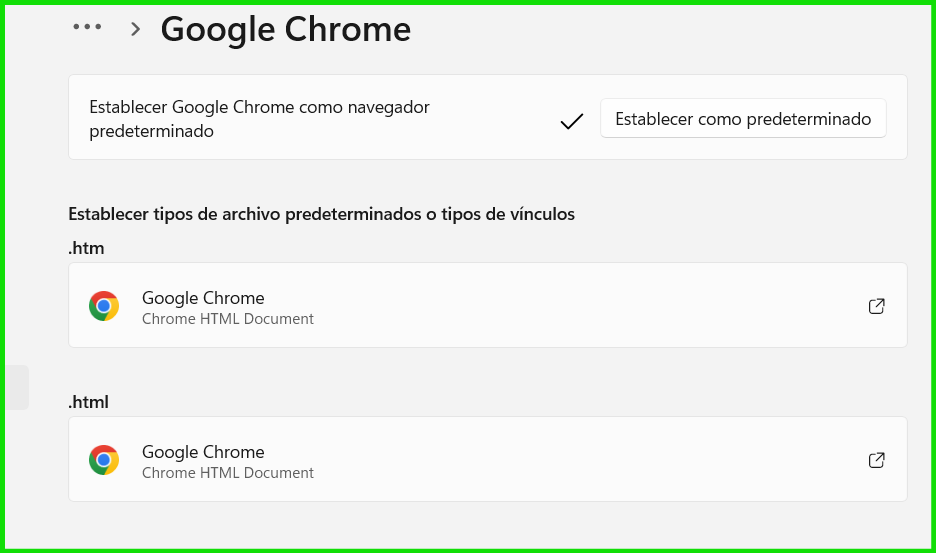
Task: Click the Google Chrome name under .html
Action: click(203, 451)
